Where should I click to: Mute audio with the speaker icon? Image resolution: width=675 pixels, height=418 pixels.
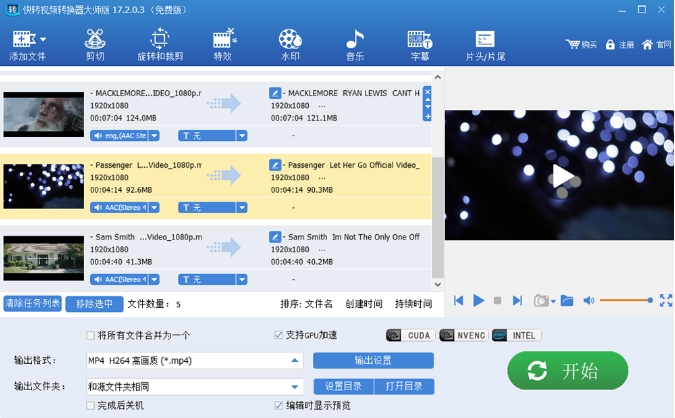point(588,300)
